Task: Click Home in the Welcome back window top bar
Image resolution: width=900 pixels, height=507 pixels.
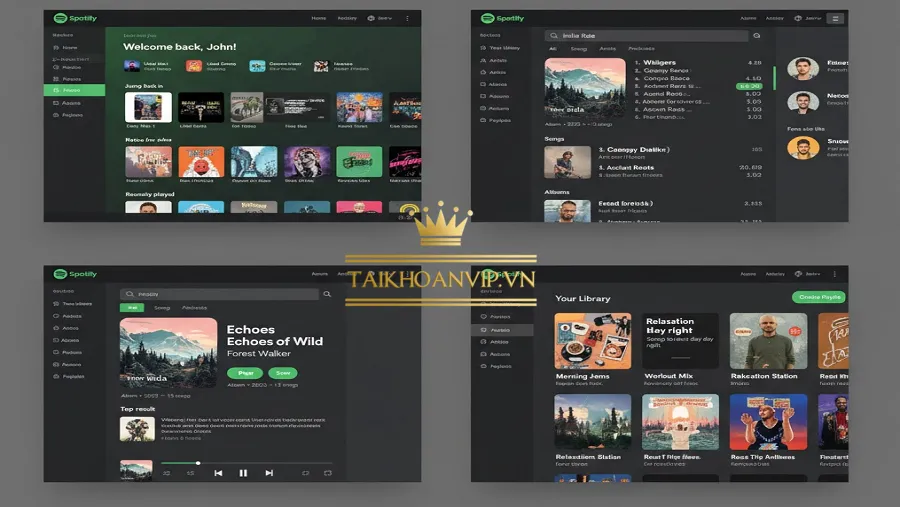Action: click(x=319, y=18)
